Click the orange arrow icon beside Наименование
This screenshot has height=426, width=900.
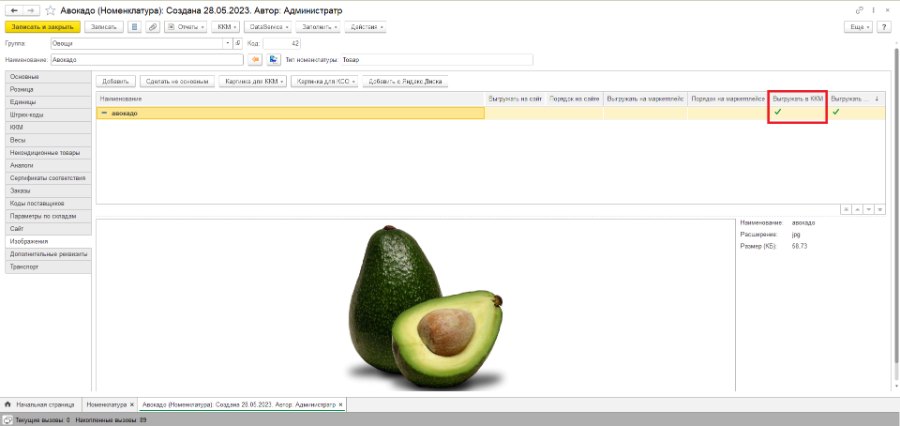click(x=255, y=59)
